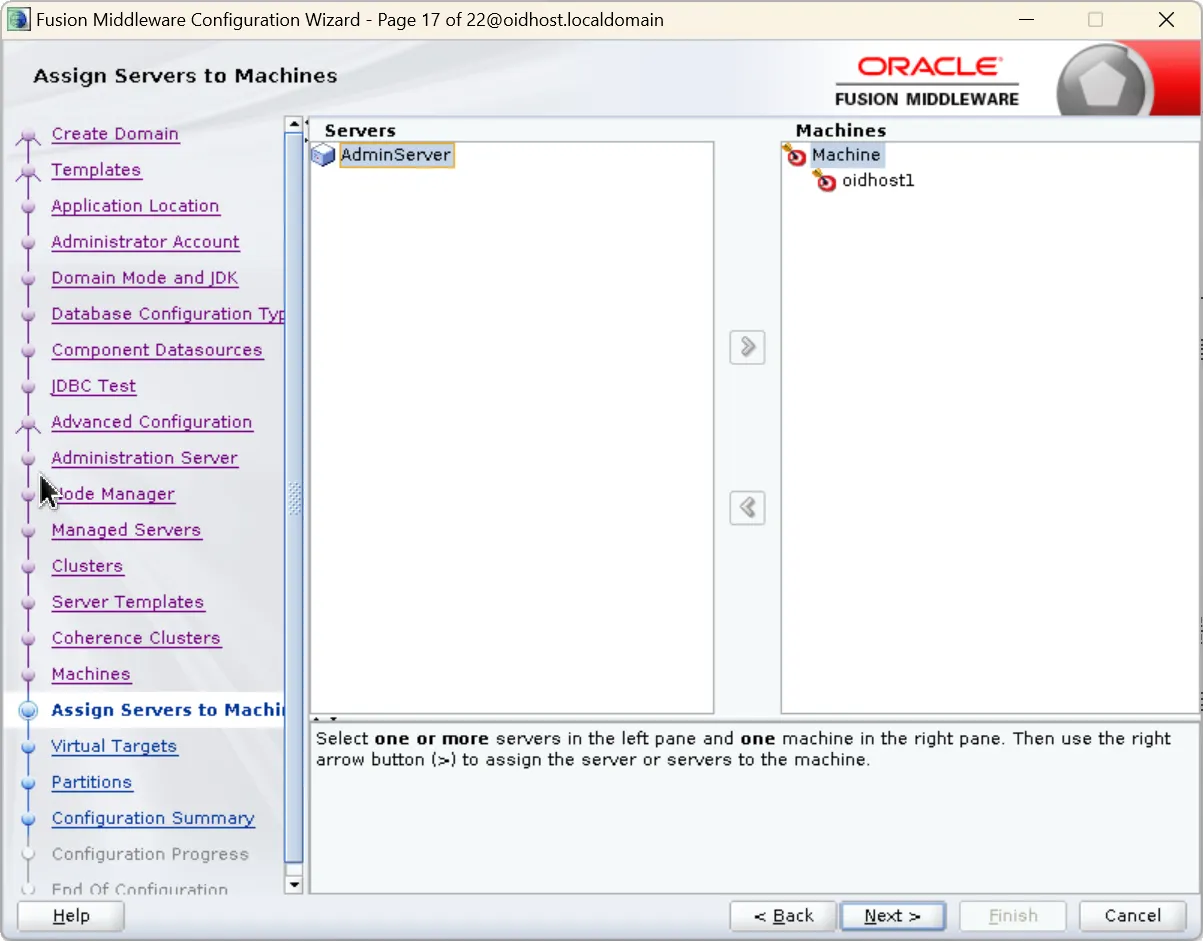
Task: Open the Node Manager step
Action: [113, 494]
